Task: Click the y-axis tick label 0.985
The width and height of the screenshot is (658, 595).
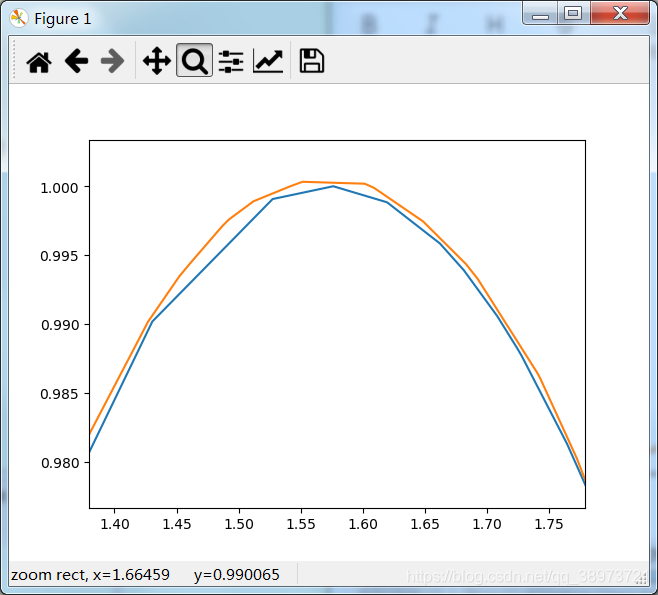Action: (59, 394)
